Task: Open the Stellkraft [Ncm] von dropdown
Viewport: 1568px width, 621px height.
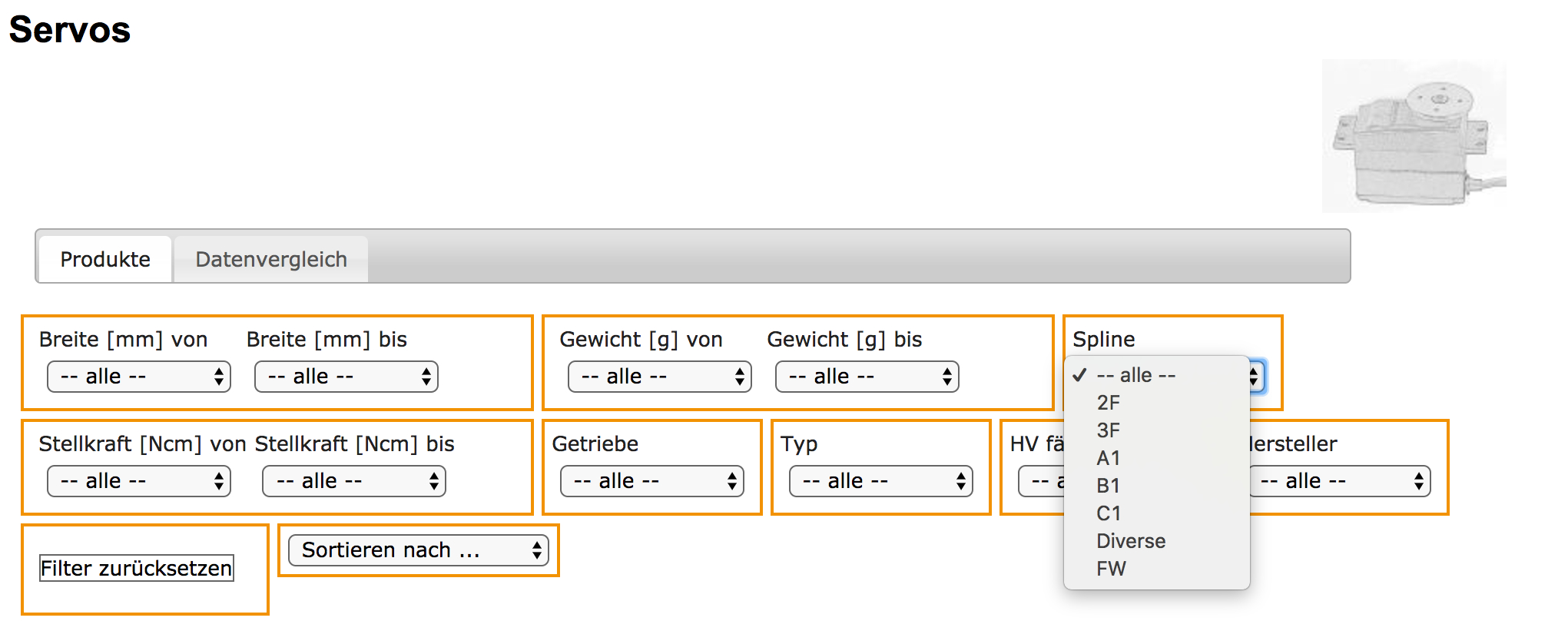Action: (139, 481)
